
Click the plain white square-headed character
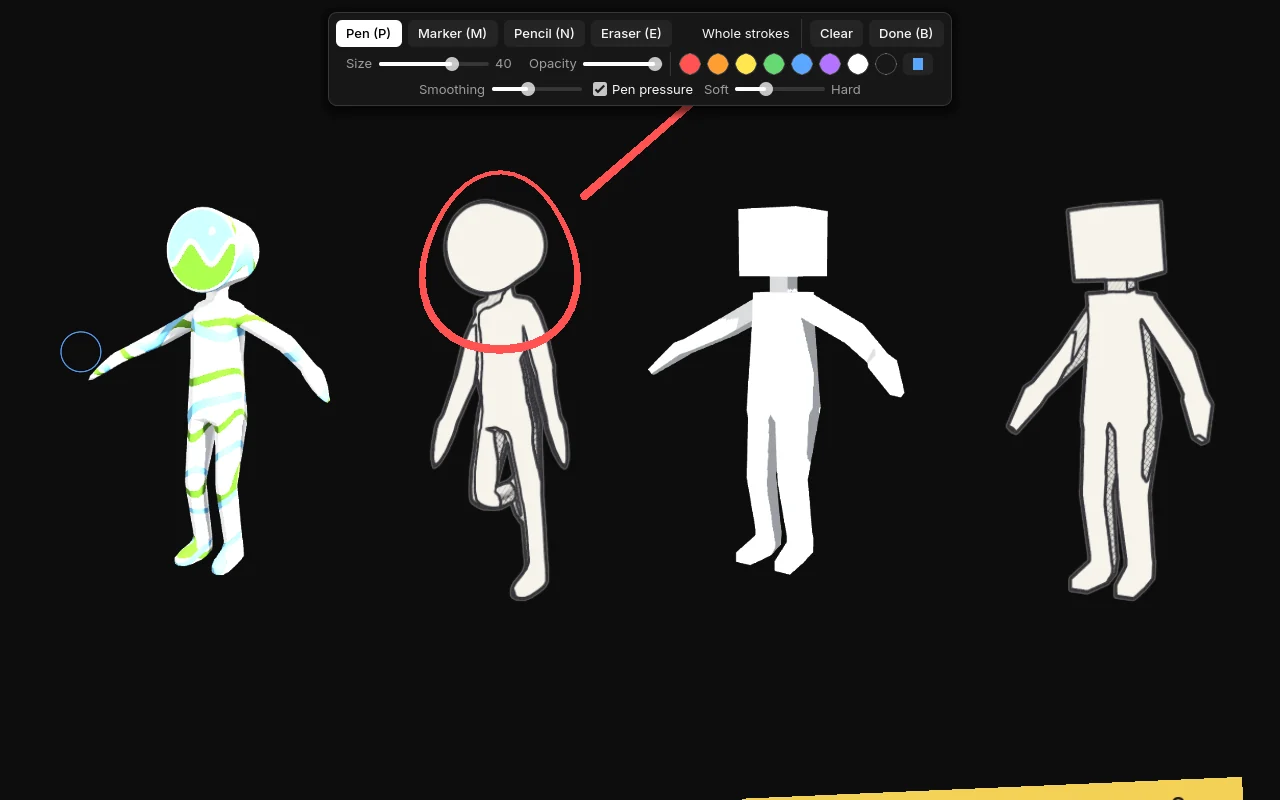[x=778, y=390]
